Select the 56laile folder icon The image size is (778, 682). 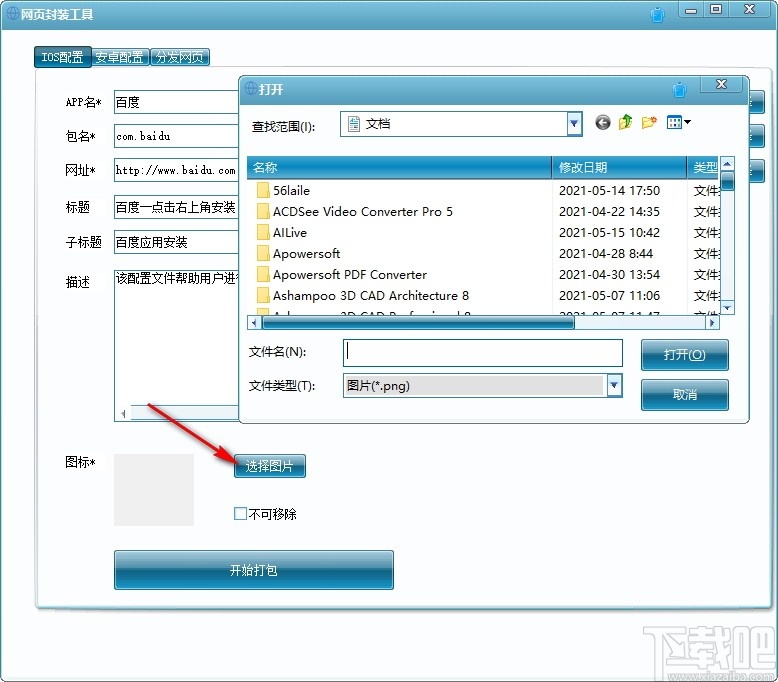pyautogui.click(x=262, y=190)
